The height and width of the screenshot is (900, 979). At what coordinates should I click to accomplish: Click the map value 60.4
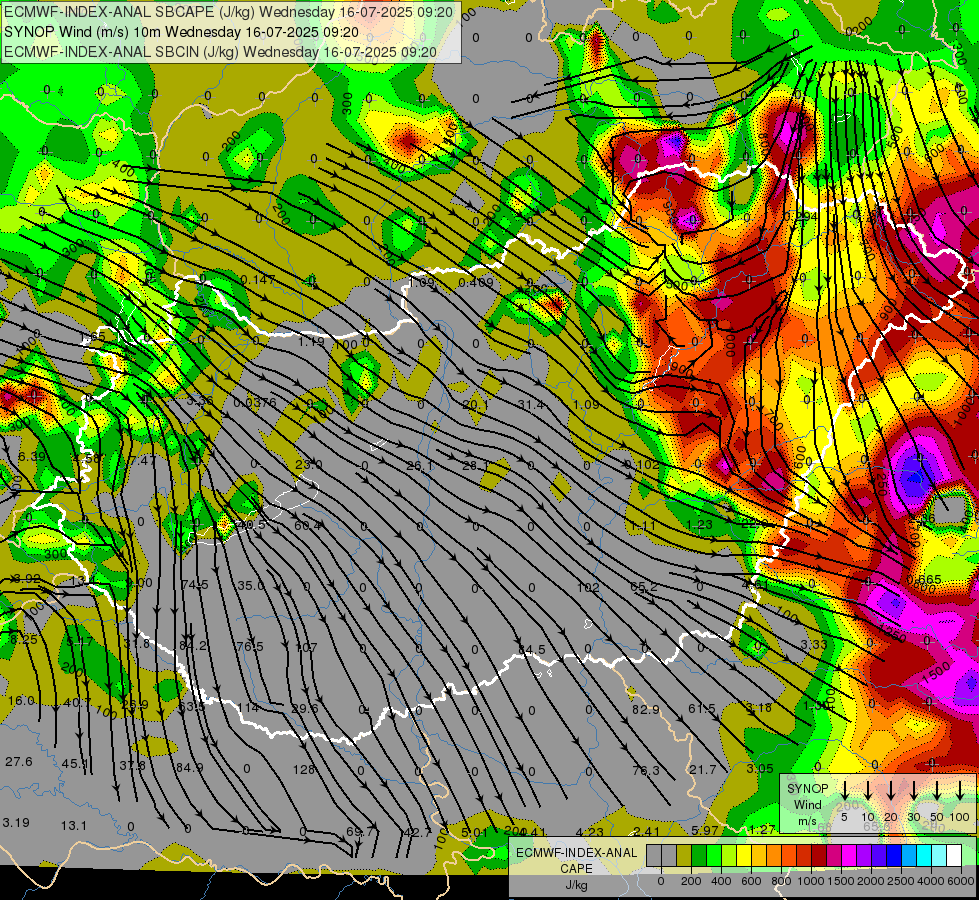click(308, 525)
